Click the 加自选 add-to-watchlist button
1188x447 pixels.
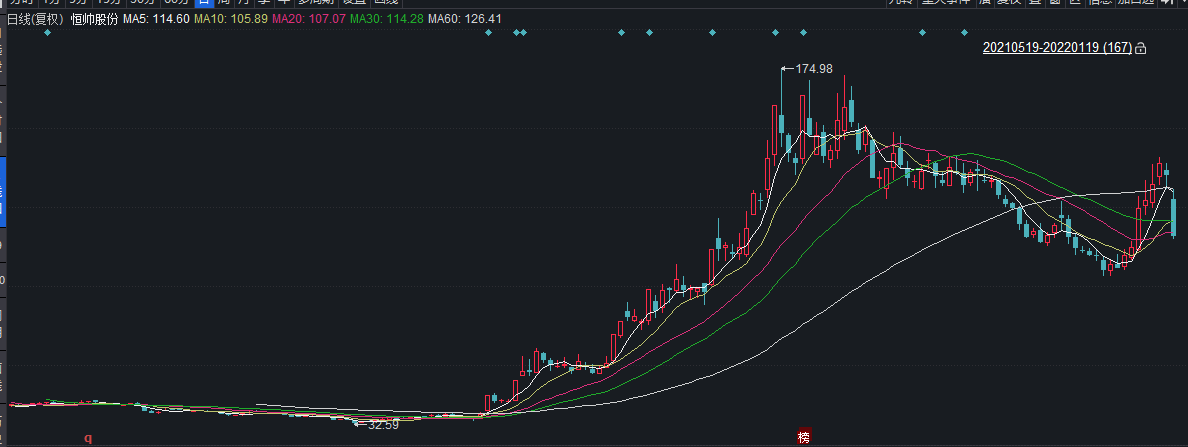(1136, 3)
